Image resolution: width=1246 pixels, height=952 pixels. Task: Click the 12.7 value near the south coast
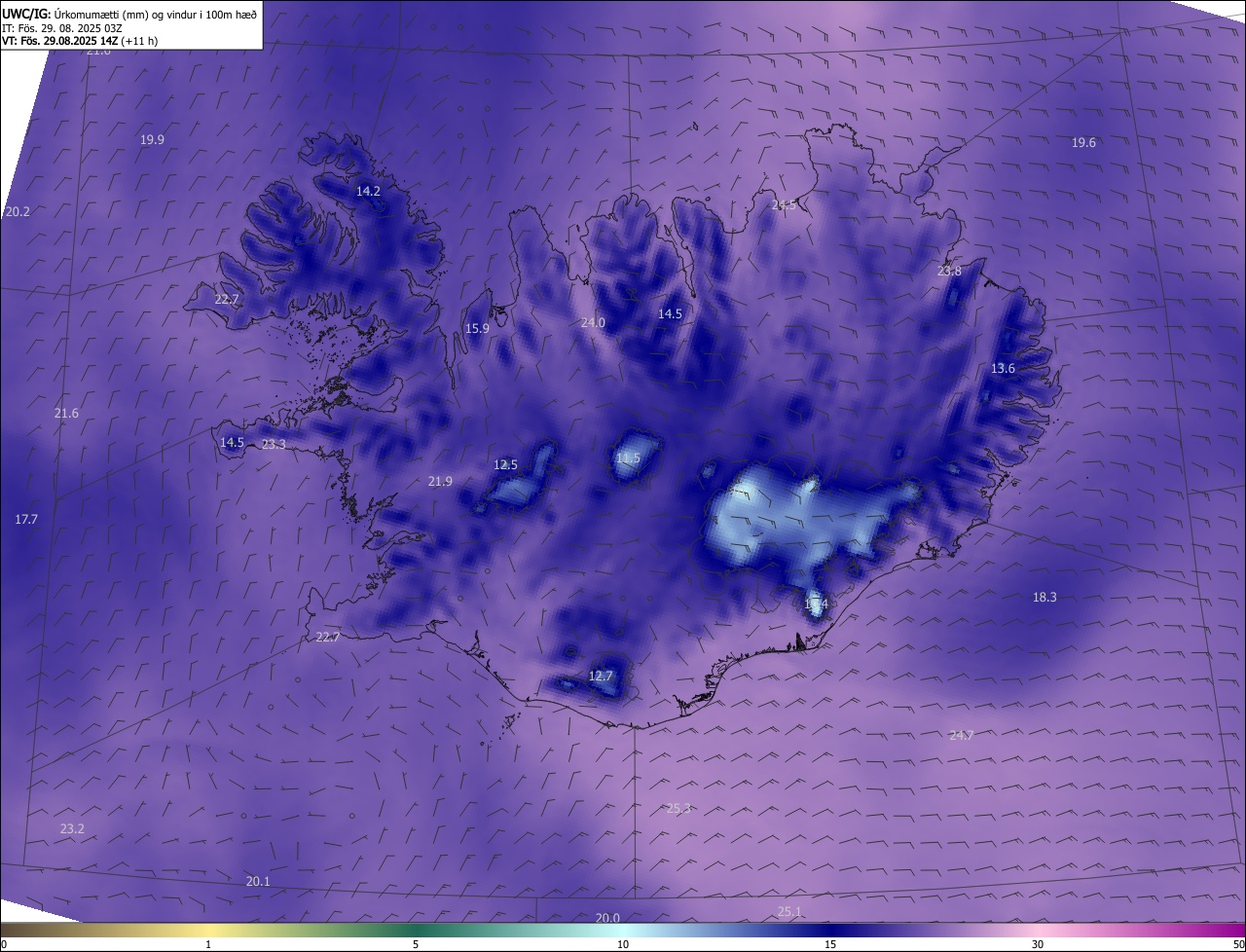[602, 677]
